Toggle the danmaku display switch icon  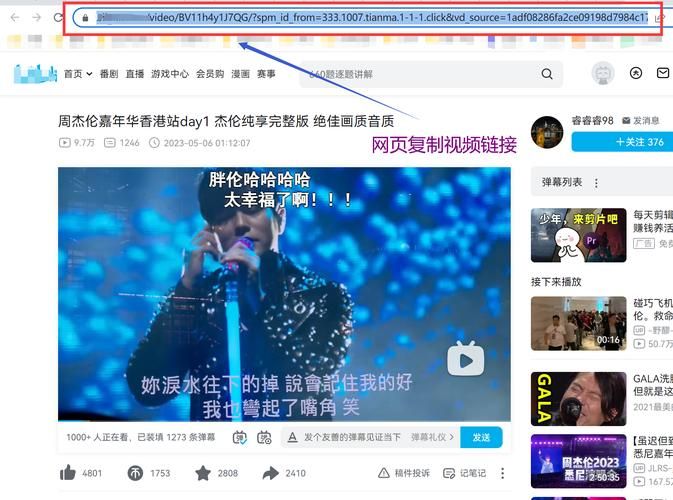pos(239,437)
